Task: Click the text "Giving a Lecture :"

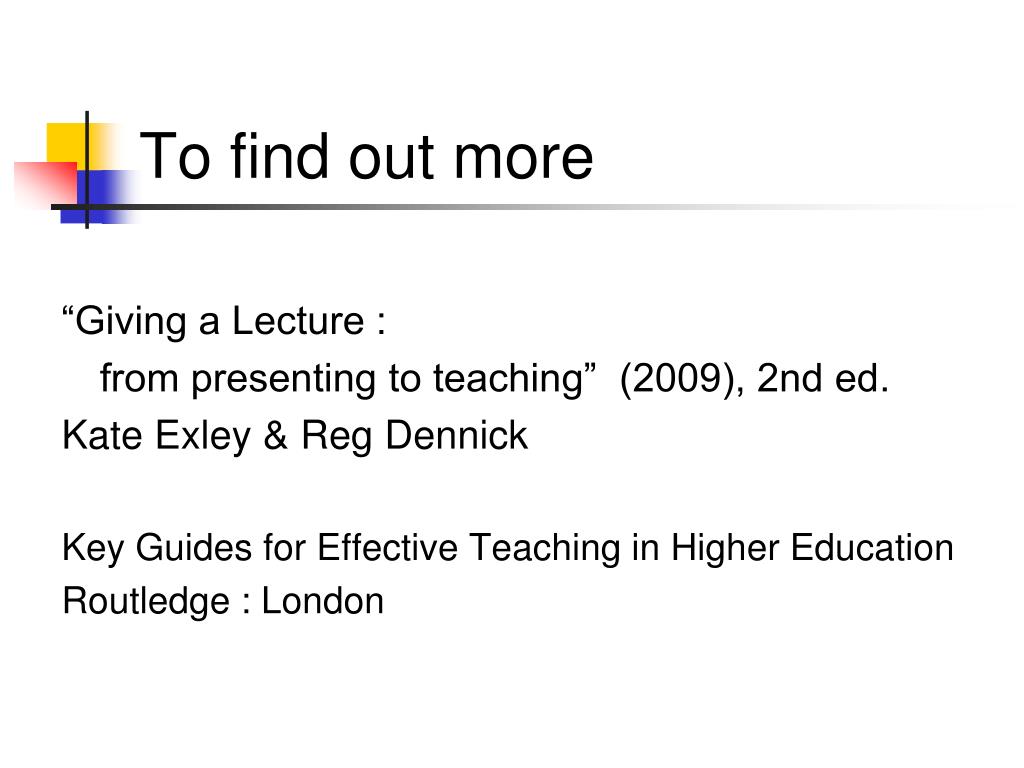Action: (225, 321)
